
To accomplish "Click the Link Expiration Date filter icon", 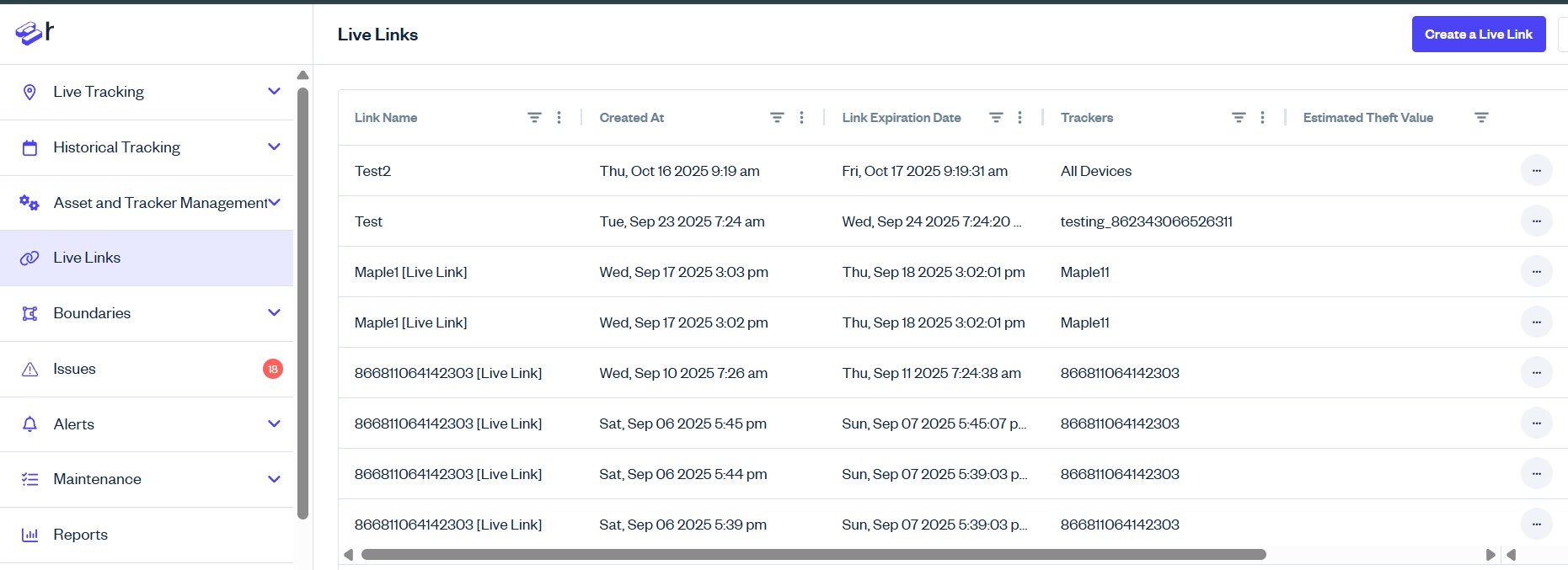I will pyautogui.click(x=996, y=118).
